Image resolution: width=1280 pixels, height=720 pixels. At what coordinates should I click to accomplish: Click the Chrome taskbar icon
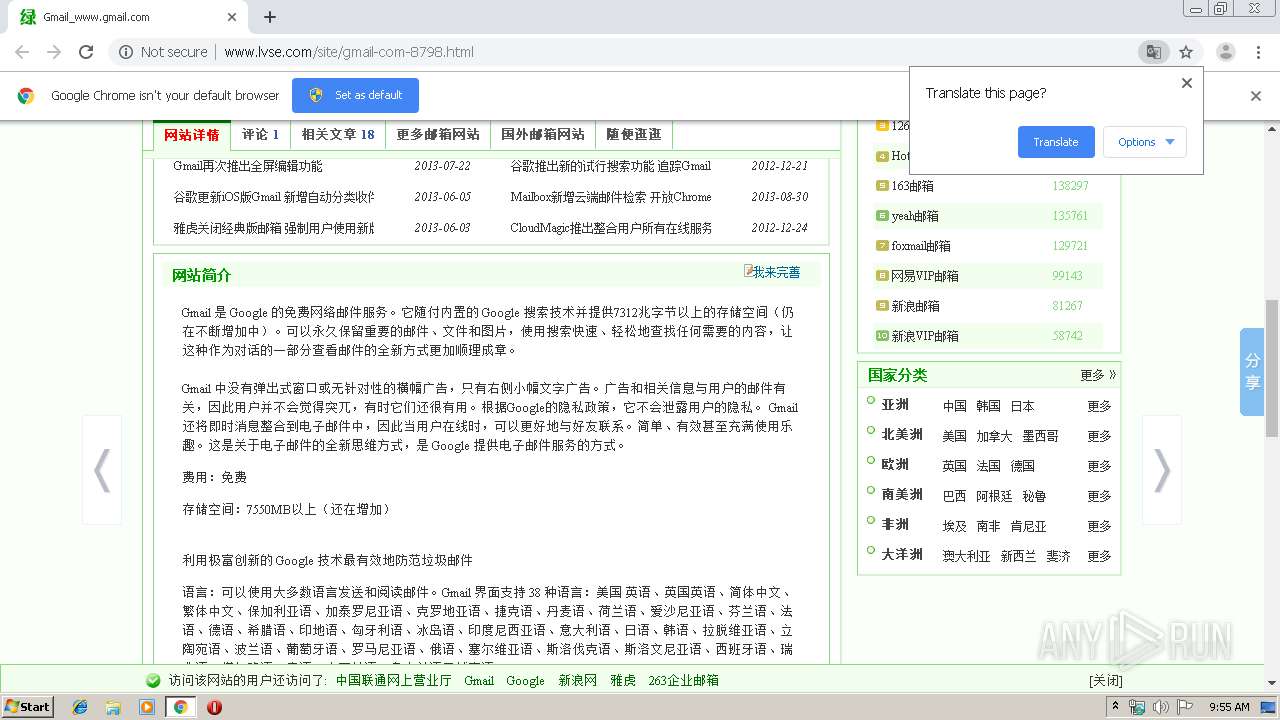(x=180, y=707)
